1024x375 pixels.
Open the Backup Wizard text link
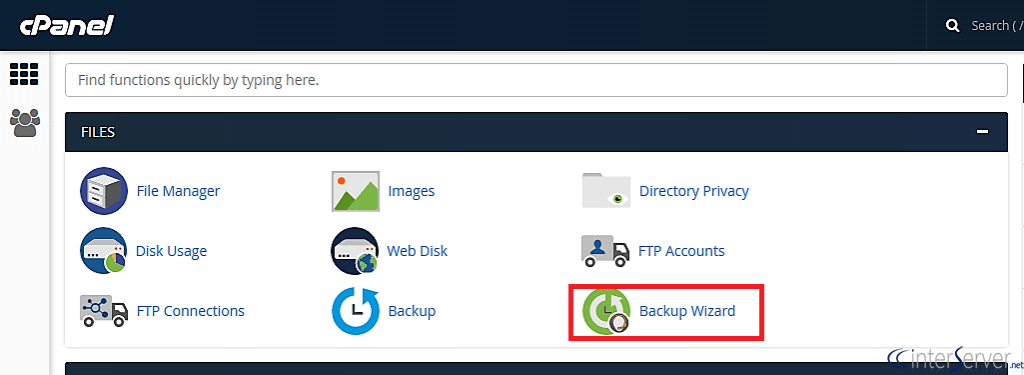(687, 311)
